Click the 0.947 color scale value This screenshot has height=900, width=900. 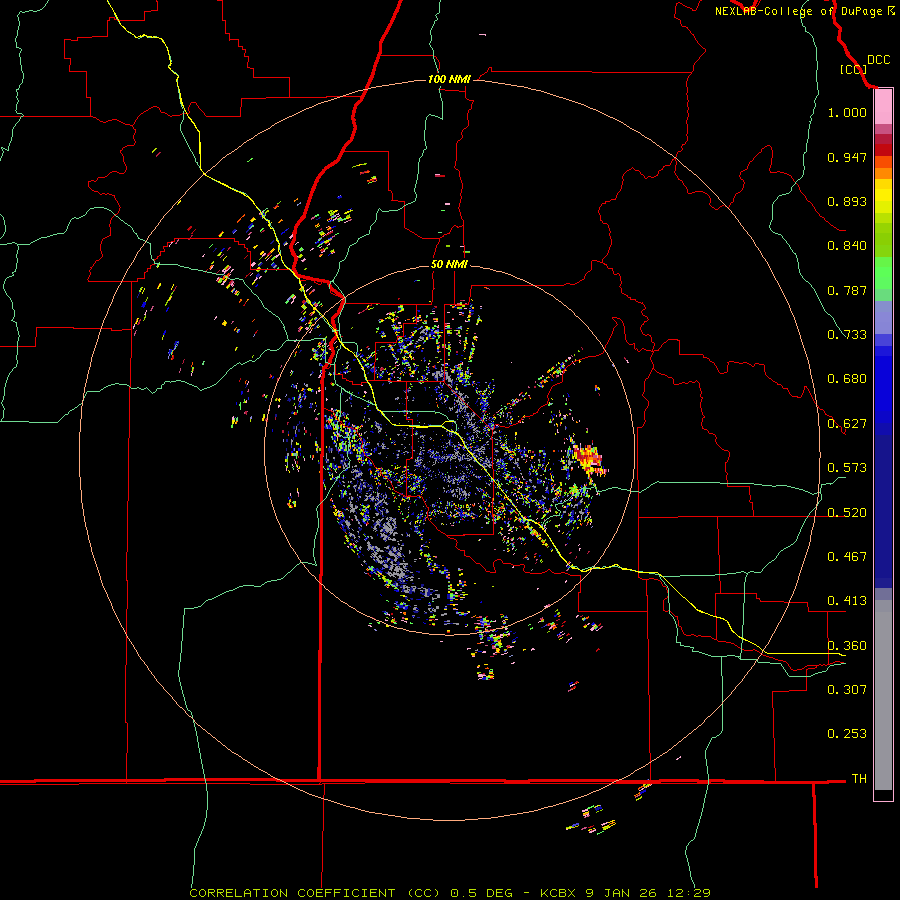(847, 157)
